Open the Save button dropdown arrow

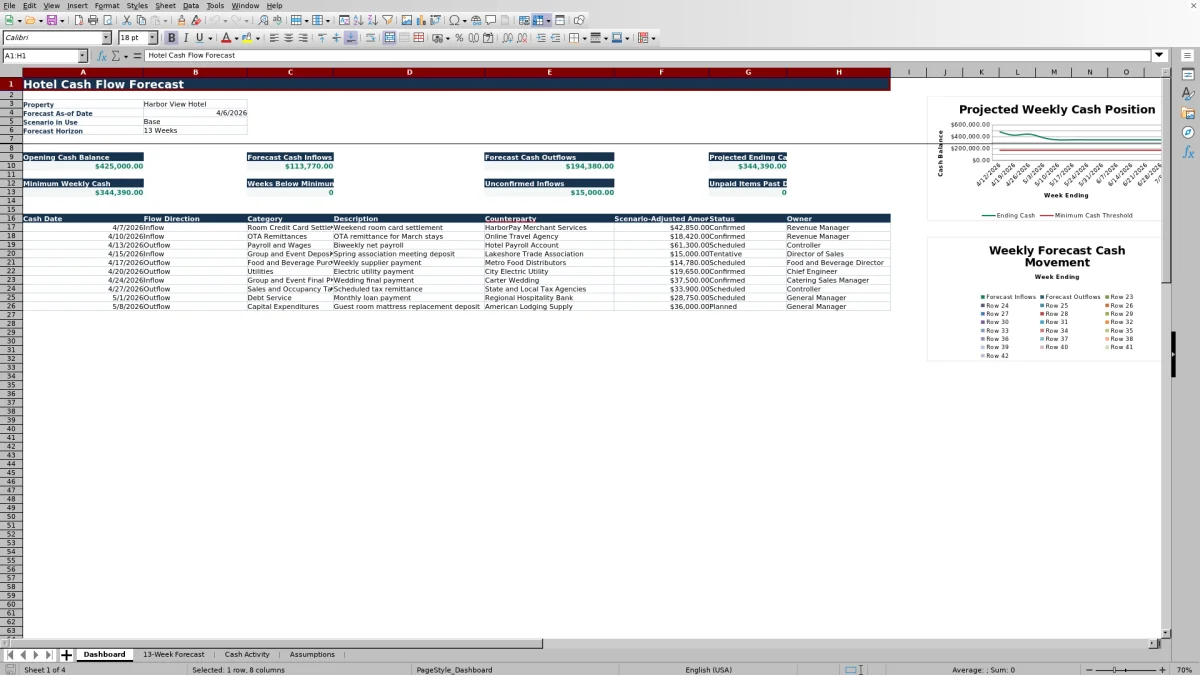62,20
